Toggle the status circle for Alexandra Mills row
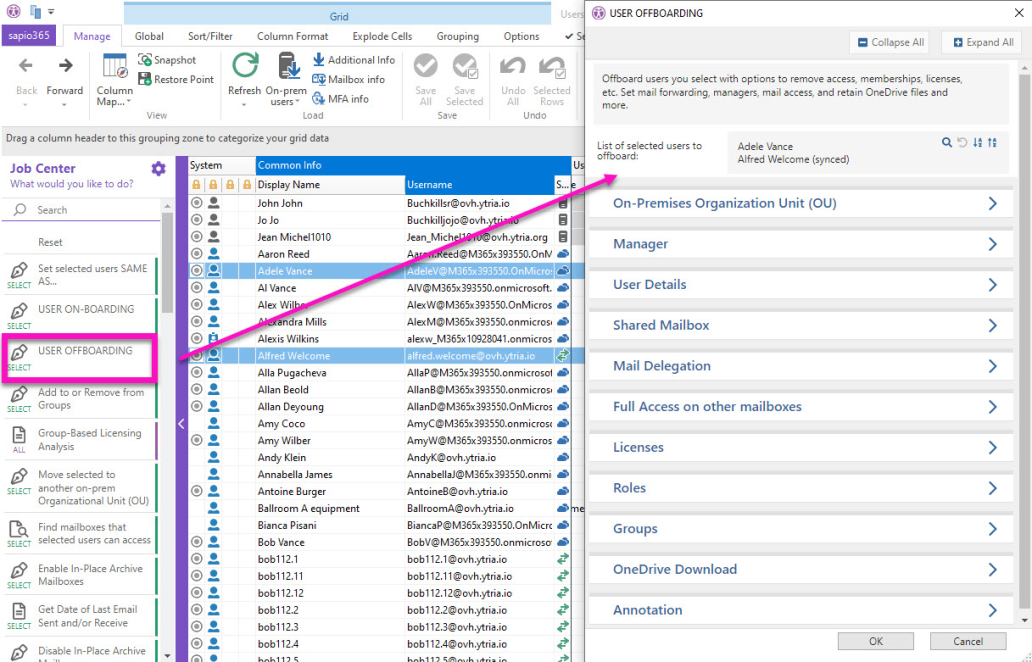 196,322
